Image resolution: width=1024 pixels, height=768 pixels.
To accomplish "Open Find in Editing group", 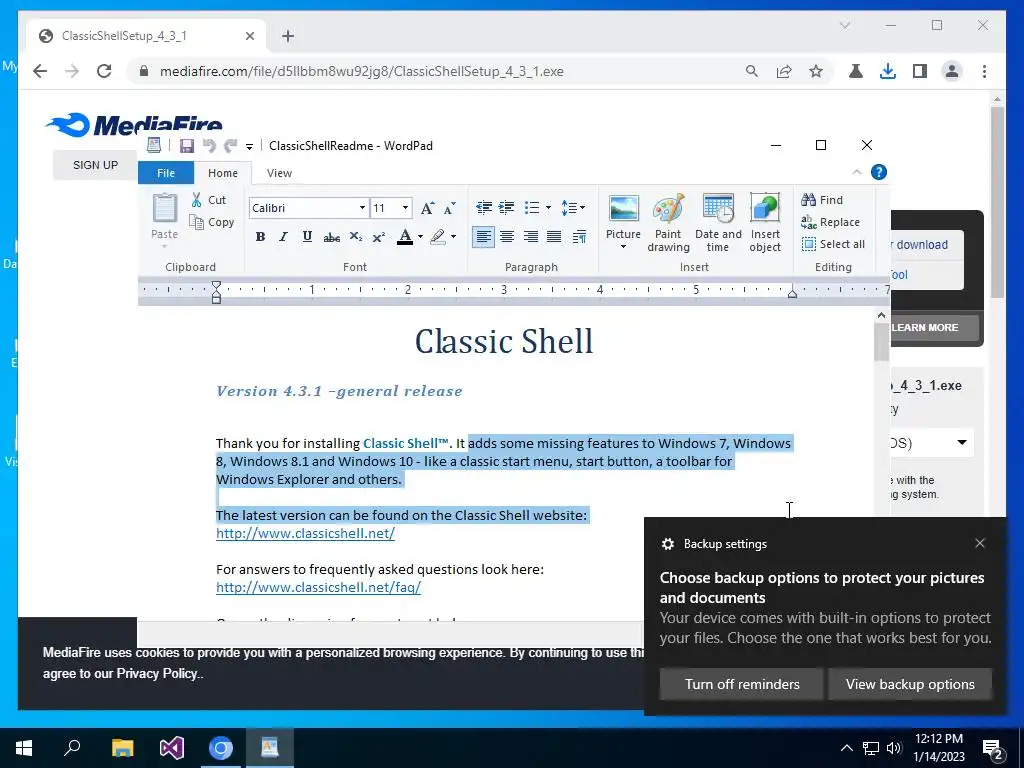I will coord(822,200).
